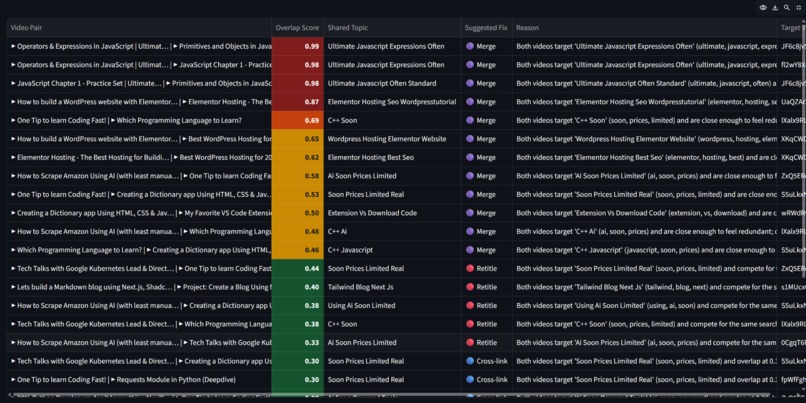Click the 0.46 overlap score cell
806x403 pixels.
click(298, 250)
